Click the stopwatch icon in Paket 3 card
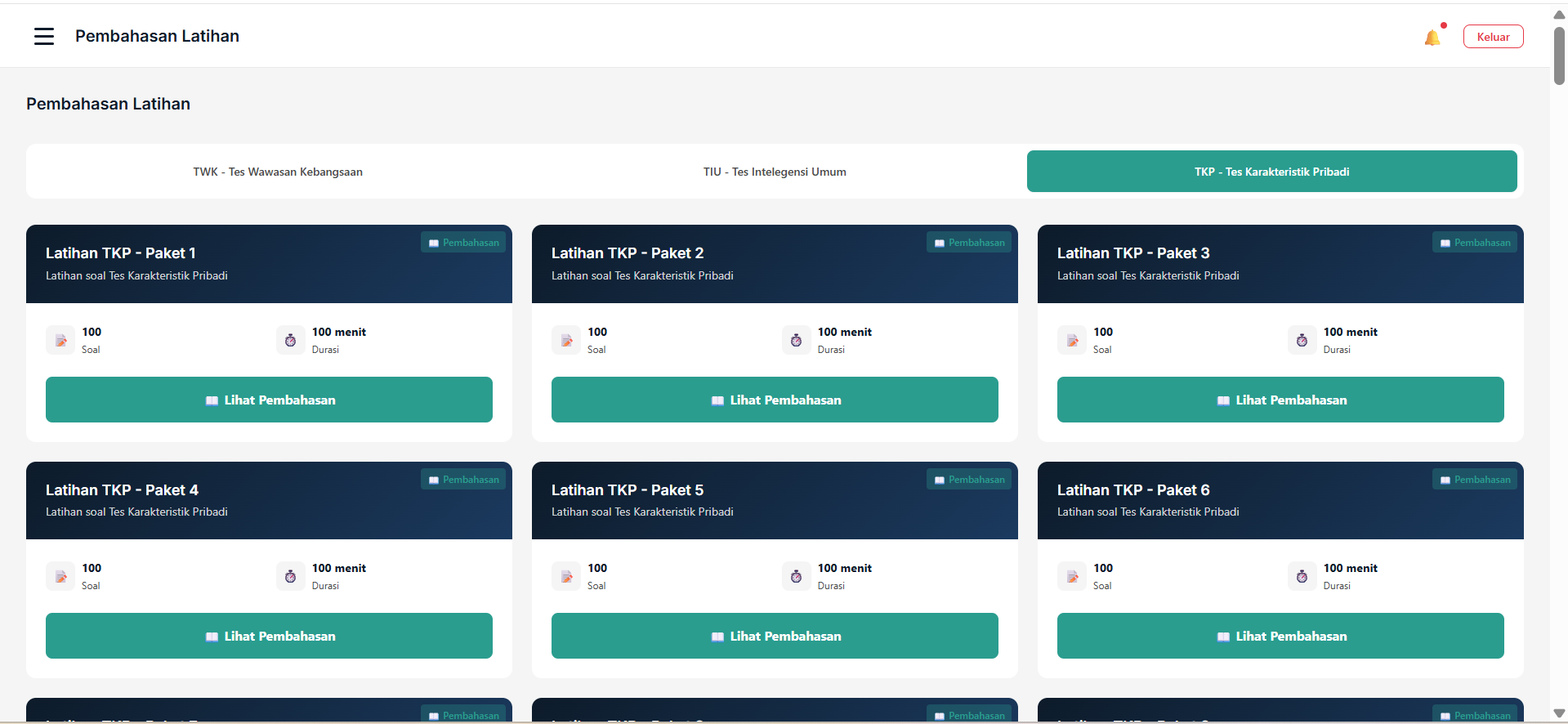This screenshot has height=724, width=1568. (1302, 341)
